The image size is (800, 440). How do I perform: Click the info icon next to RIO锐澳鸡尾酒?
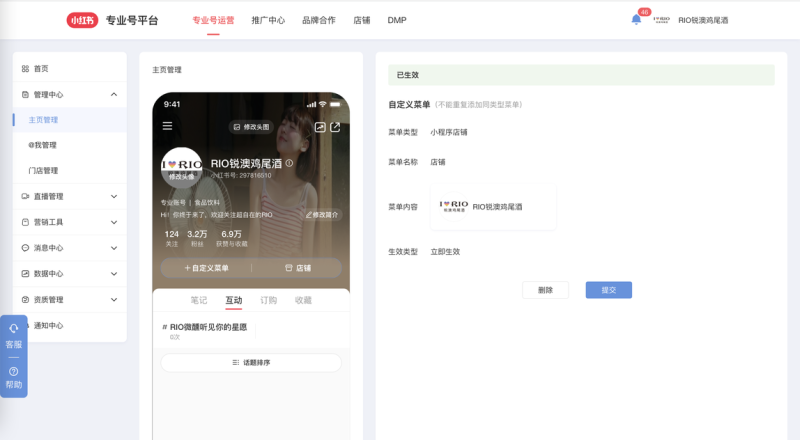pyautogui.click(x=289, y=163)
